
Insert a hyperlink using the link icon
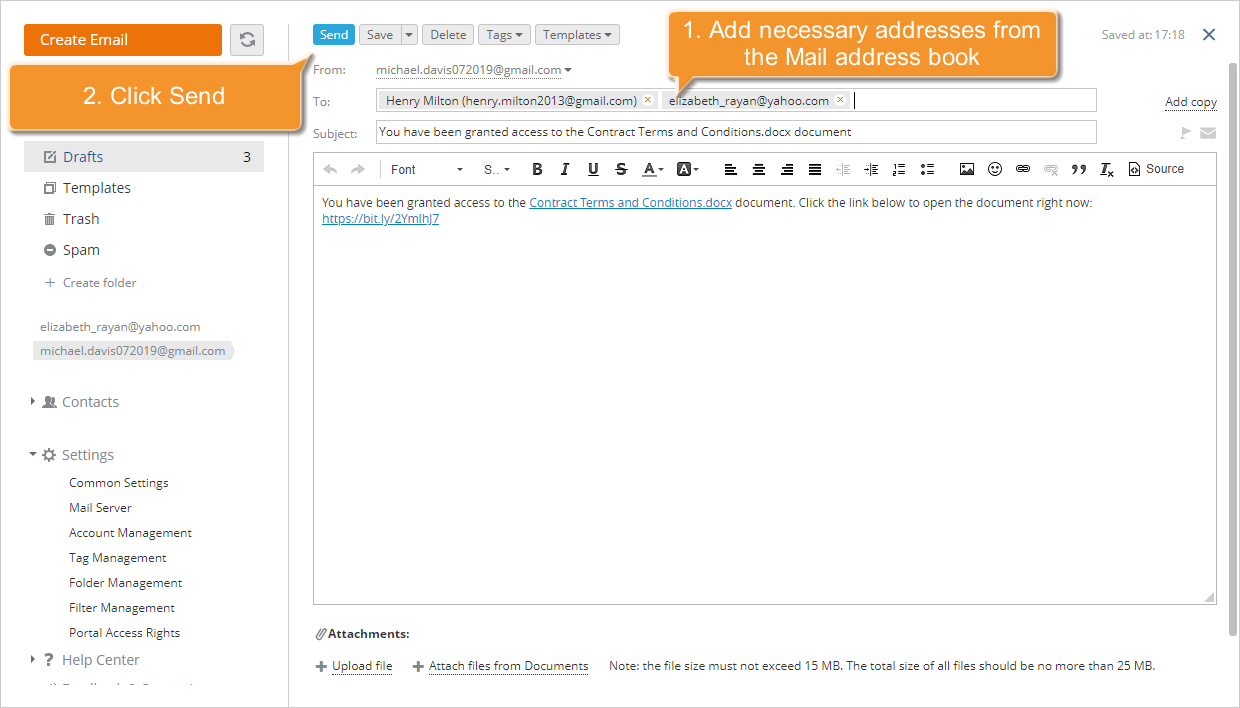[1022, 169]
